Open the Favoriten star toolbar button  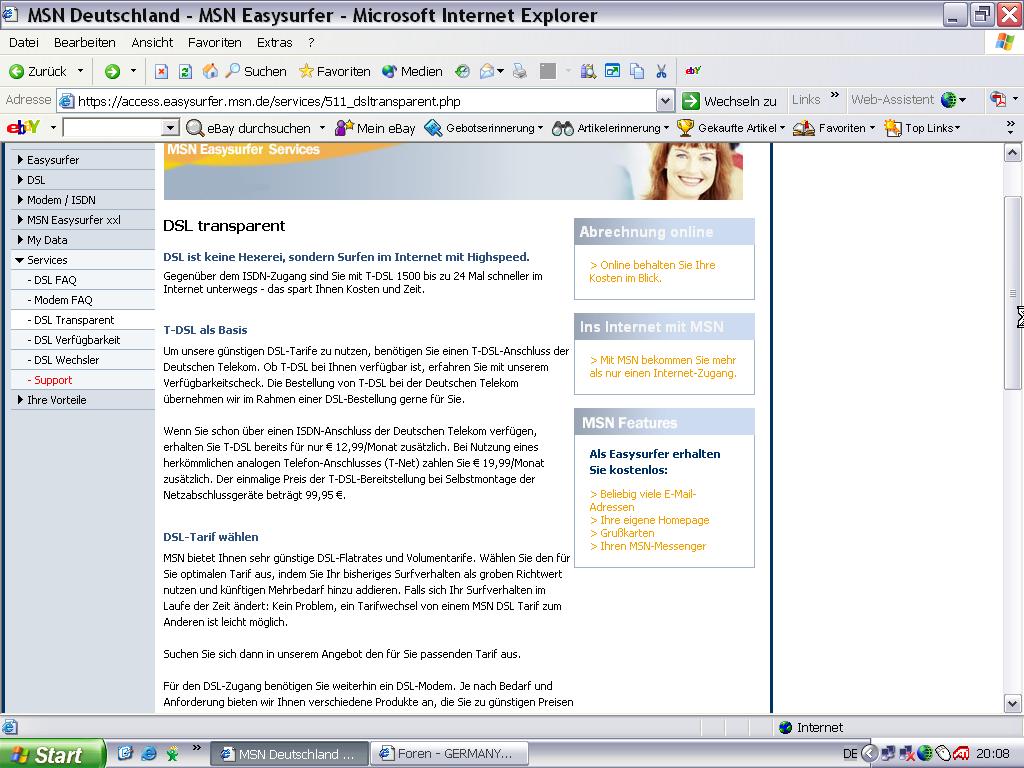(334, 71)
